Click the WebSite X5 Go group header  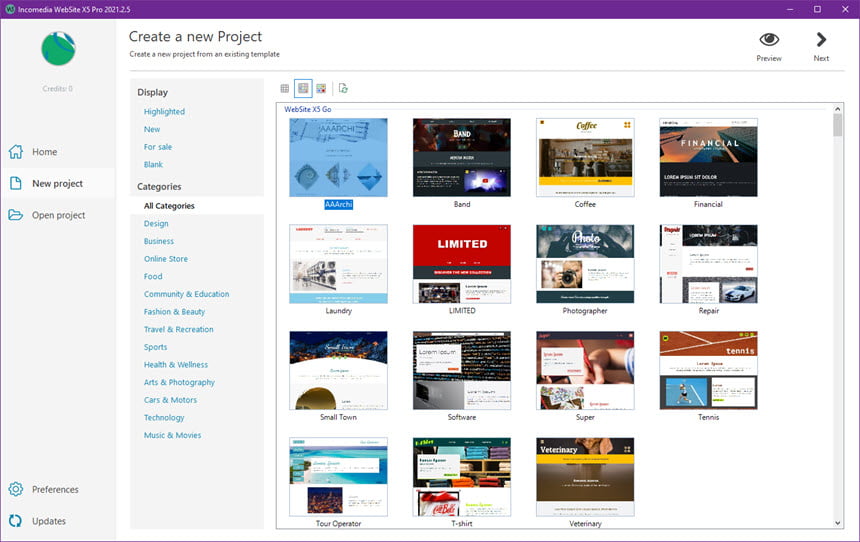click(308, 109)
